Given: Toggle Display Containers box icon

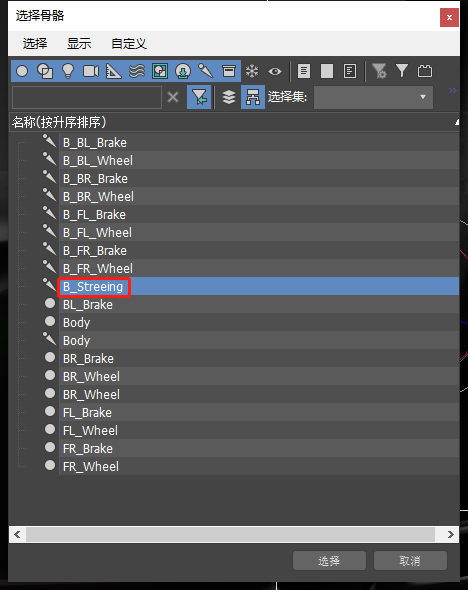Looking at the screenshot, I should point(229,71).
